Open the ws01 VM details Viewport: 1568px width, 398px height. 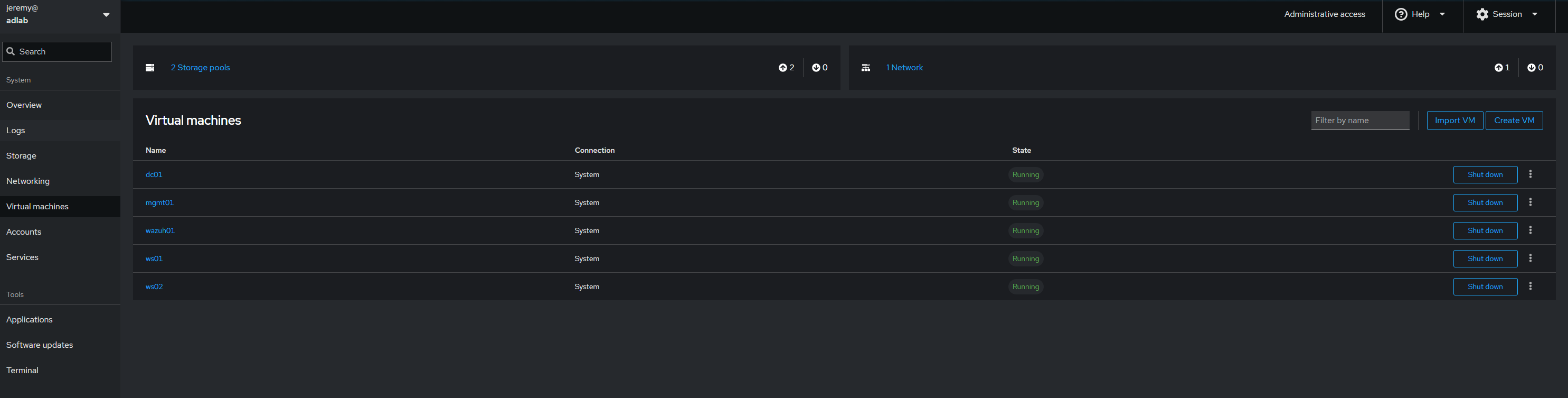(x=154, y=258)
